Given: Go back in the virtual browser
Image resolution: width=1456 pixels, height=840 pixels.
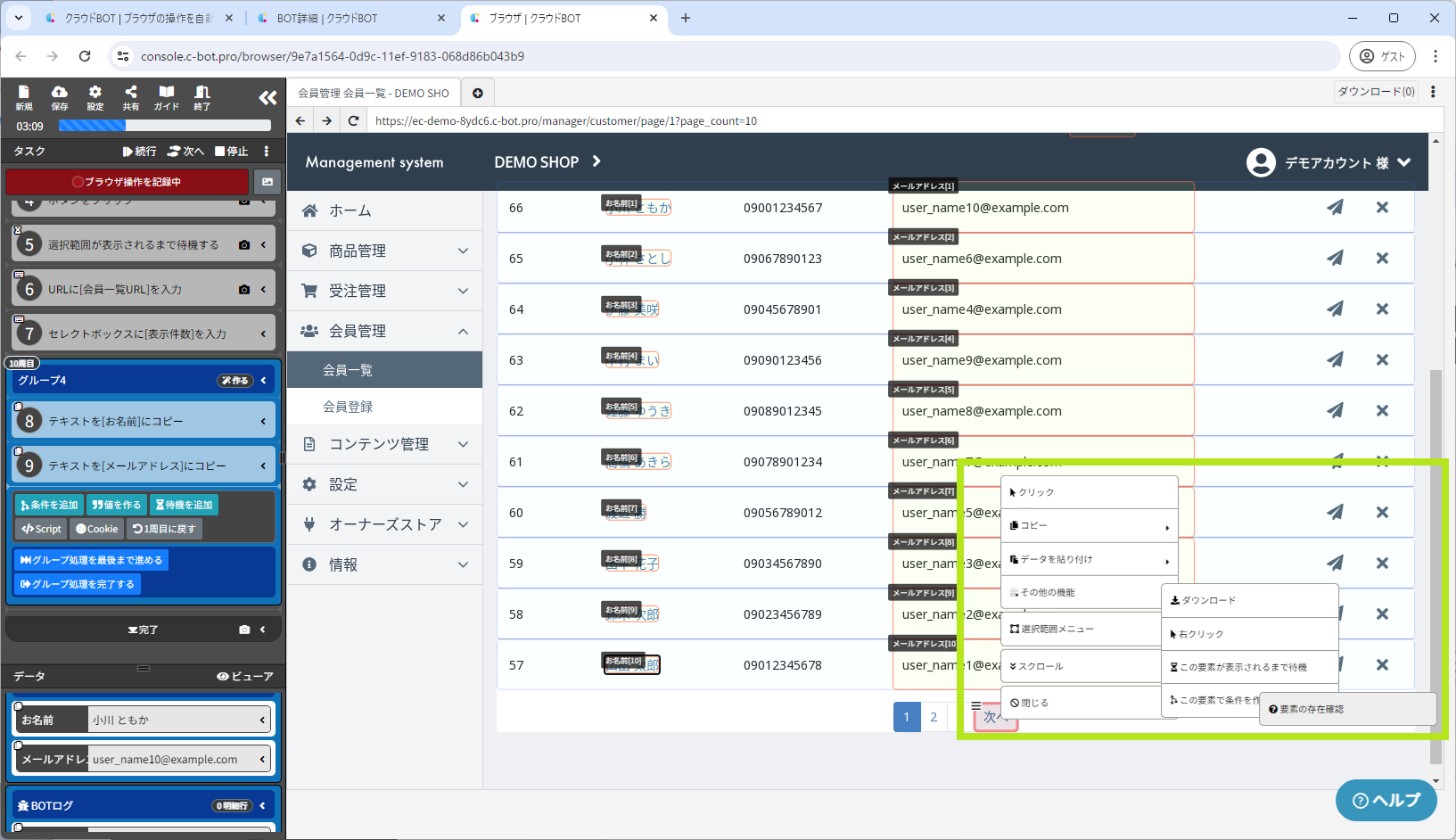Looking at the screenshot, I should point(300,121).
